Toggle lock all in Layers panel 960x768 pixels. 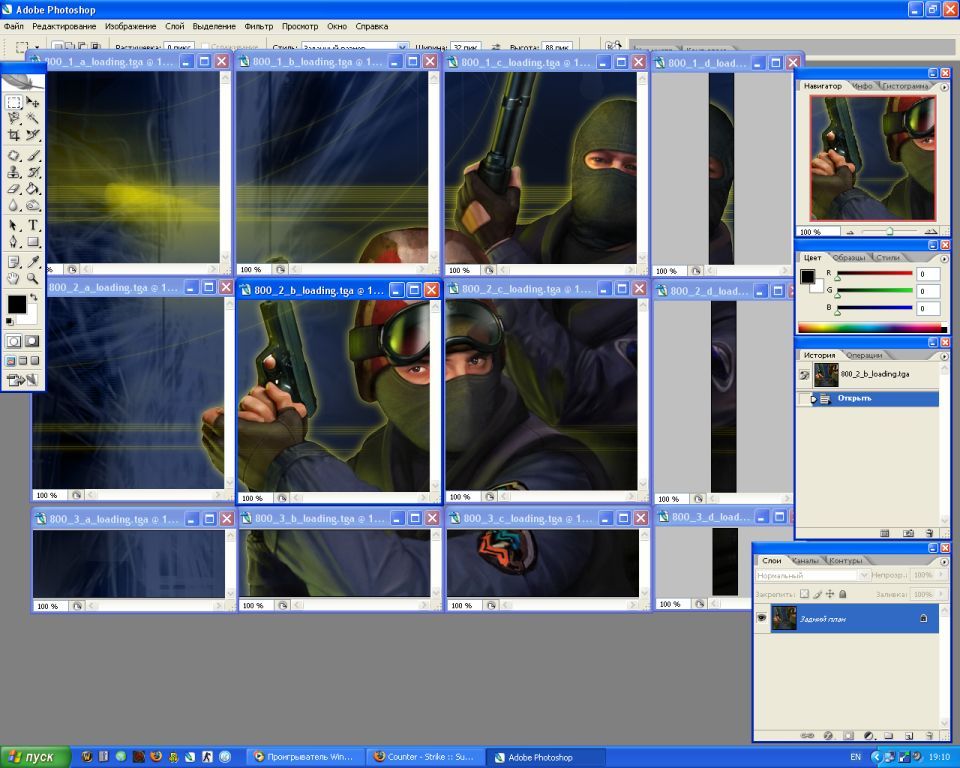point(842,593)
